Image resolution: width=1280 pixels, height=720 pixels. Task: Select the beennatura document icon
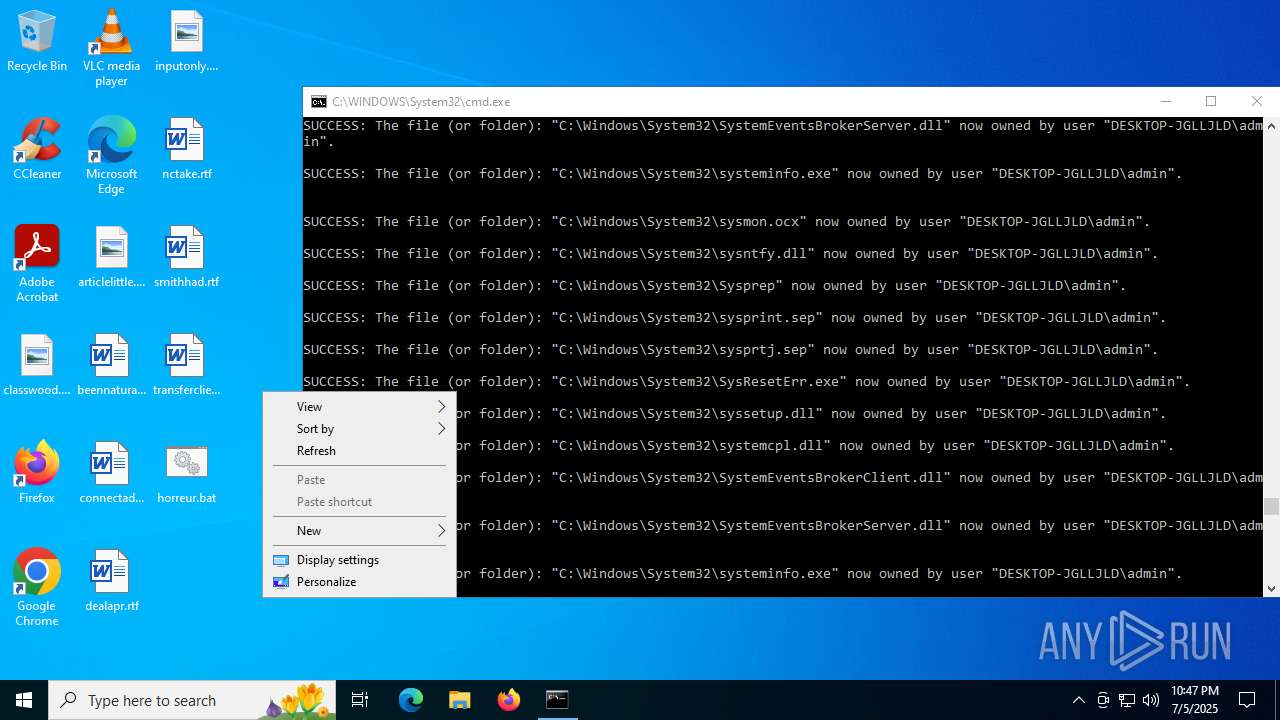[x=111, y=366]
